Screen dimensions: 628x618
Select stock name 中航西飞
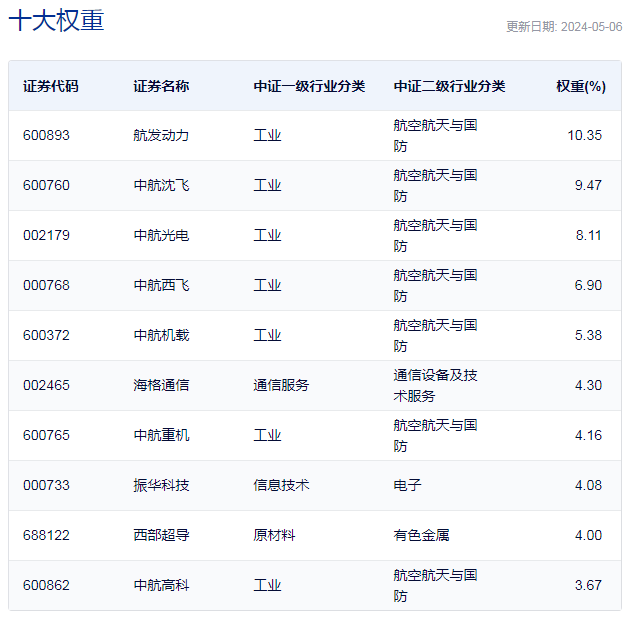click(161, 286)
